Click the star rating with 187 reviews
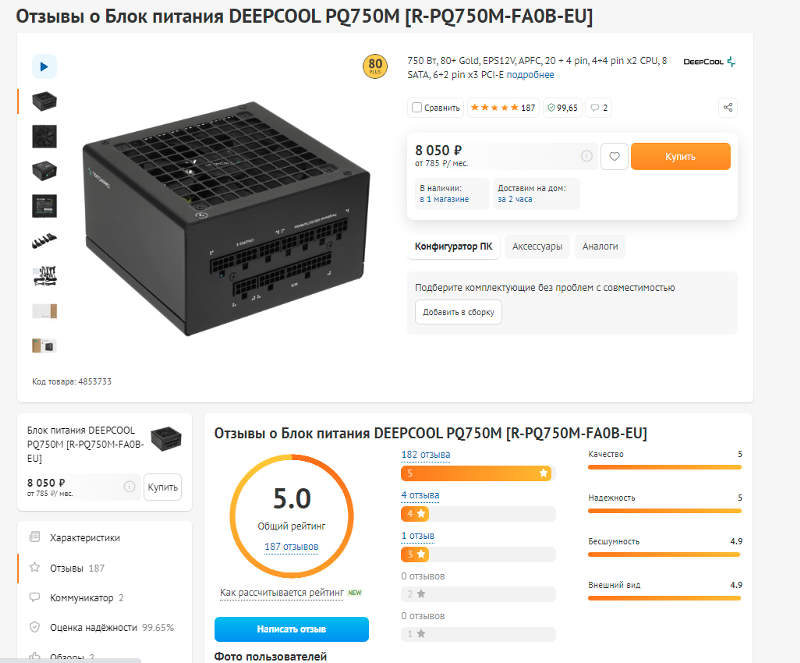 (x=503, y=108)
